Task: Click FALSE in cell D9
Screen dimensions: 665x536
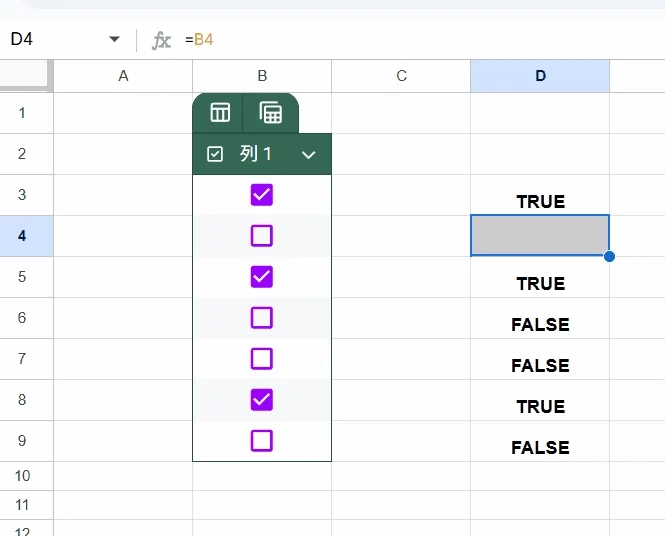Action: (x=540, y=448)
